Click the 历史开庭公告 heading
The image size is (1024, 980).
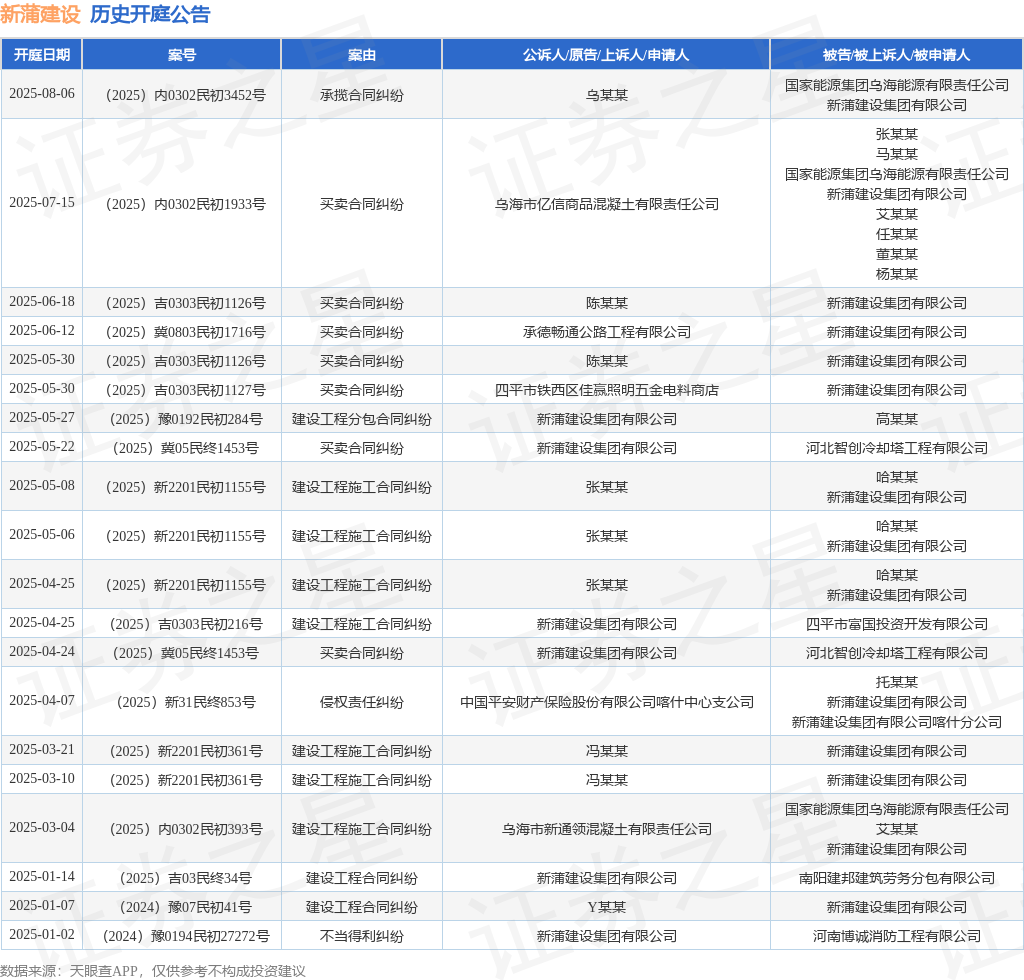tap(150, 14)
